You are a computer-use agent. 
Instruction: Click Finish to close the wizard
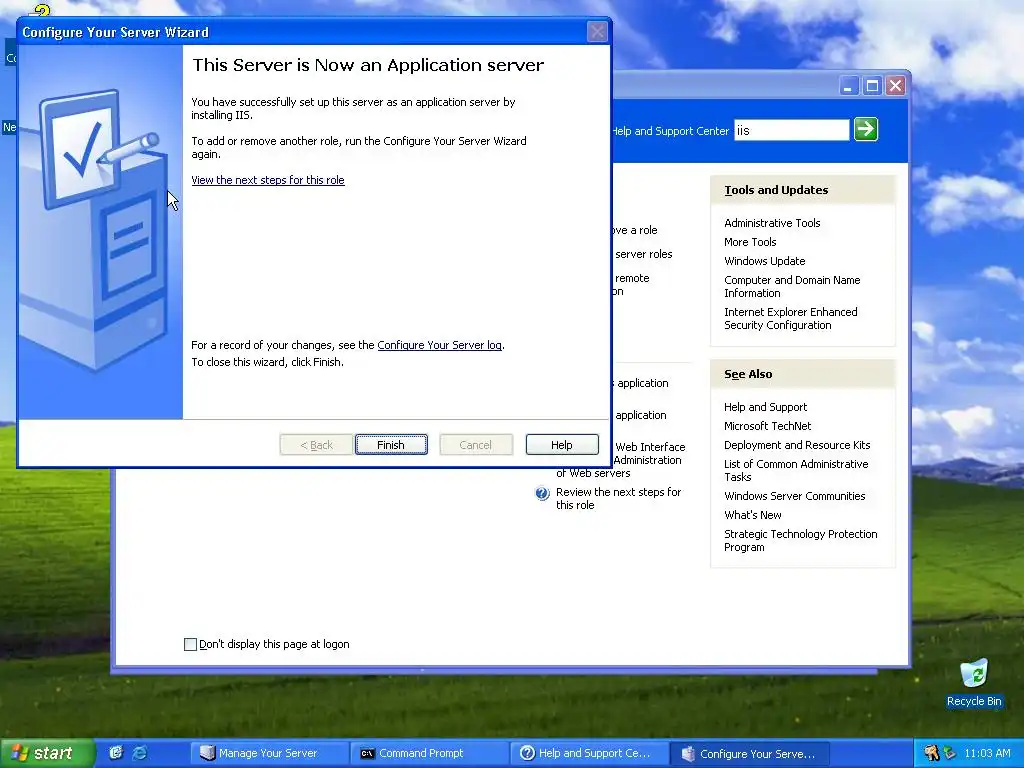tap(391, 445)
